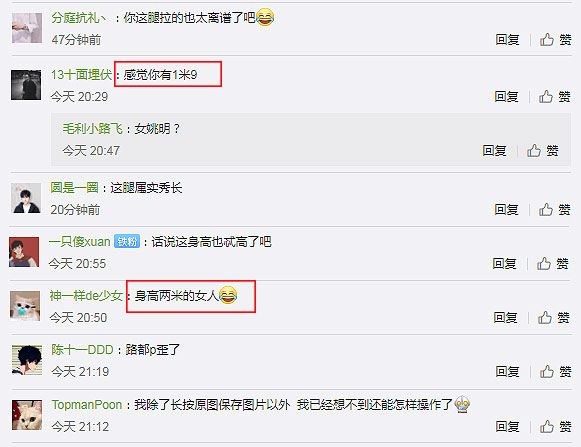Open 13十面埋伏's profile via username
The height and width of the screenshot is (447, 581).
point(81,74)
